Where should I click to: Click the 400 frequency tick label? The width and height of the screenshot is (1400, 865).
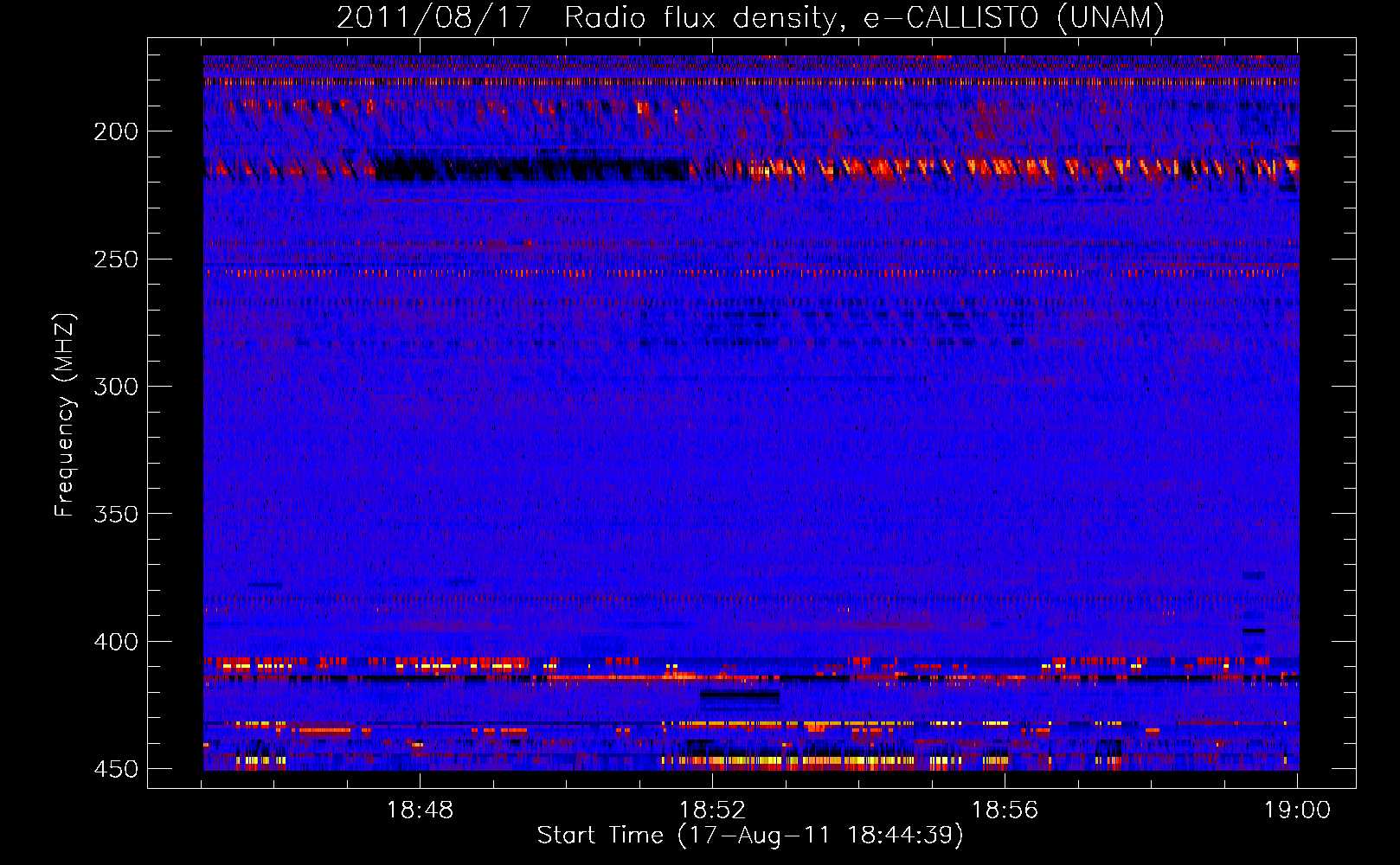point(116,642)
